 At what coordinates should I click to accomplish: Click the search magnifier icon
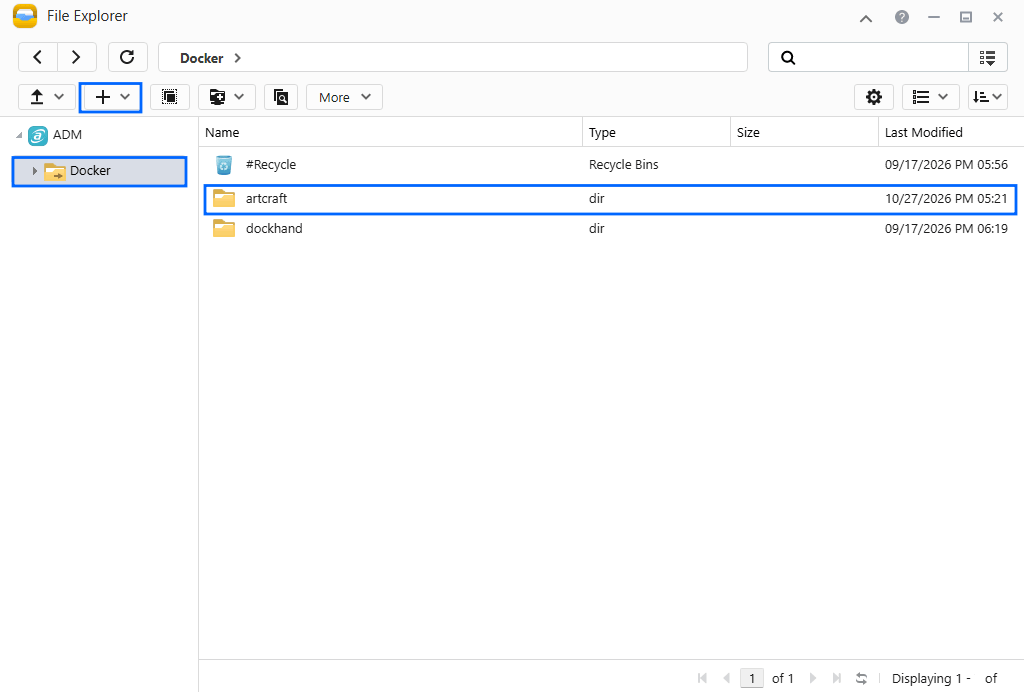click(x=788, y=57)
